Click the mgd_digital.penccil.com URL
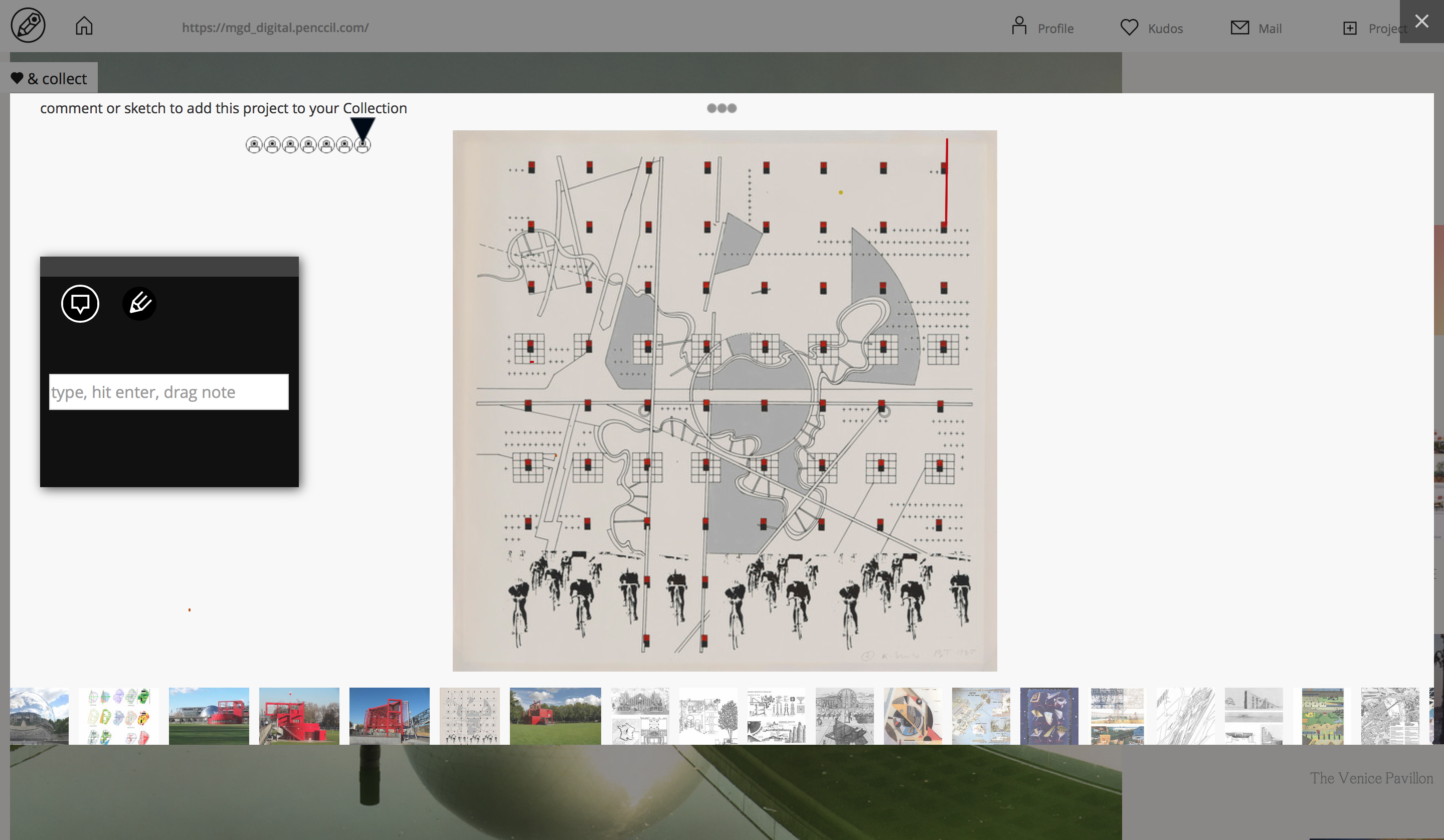The image size is (1444, 840). (x=275, y=28)
